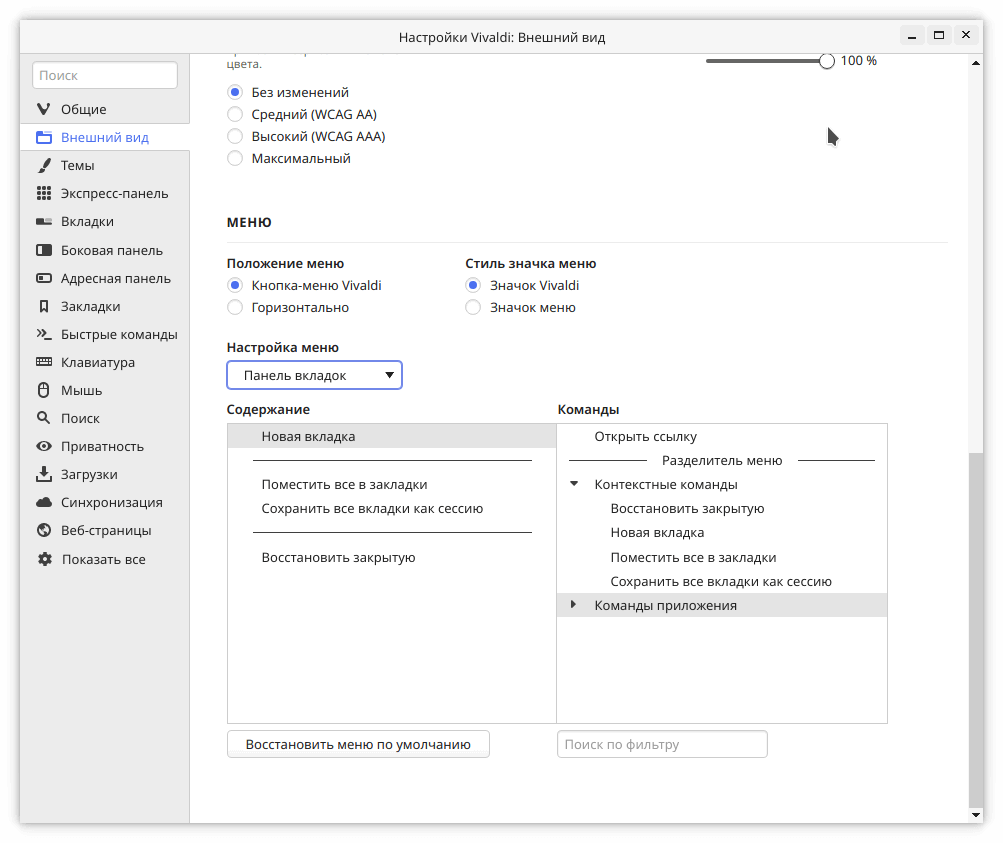The width and height of the screenshot is (1003, 843).
Task: Click the mouse icon beside Мышь
Action: [x=43, y=390]
